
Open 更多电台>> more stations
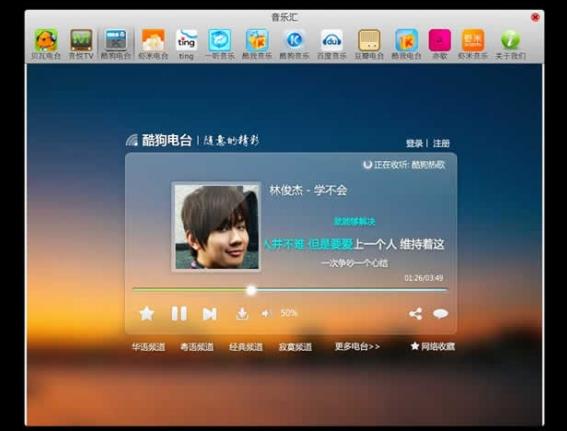click(x=357, y=346)
